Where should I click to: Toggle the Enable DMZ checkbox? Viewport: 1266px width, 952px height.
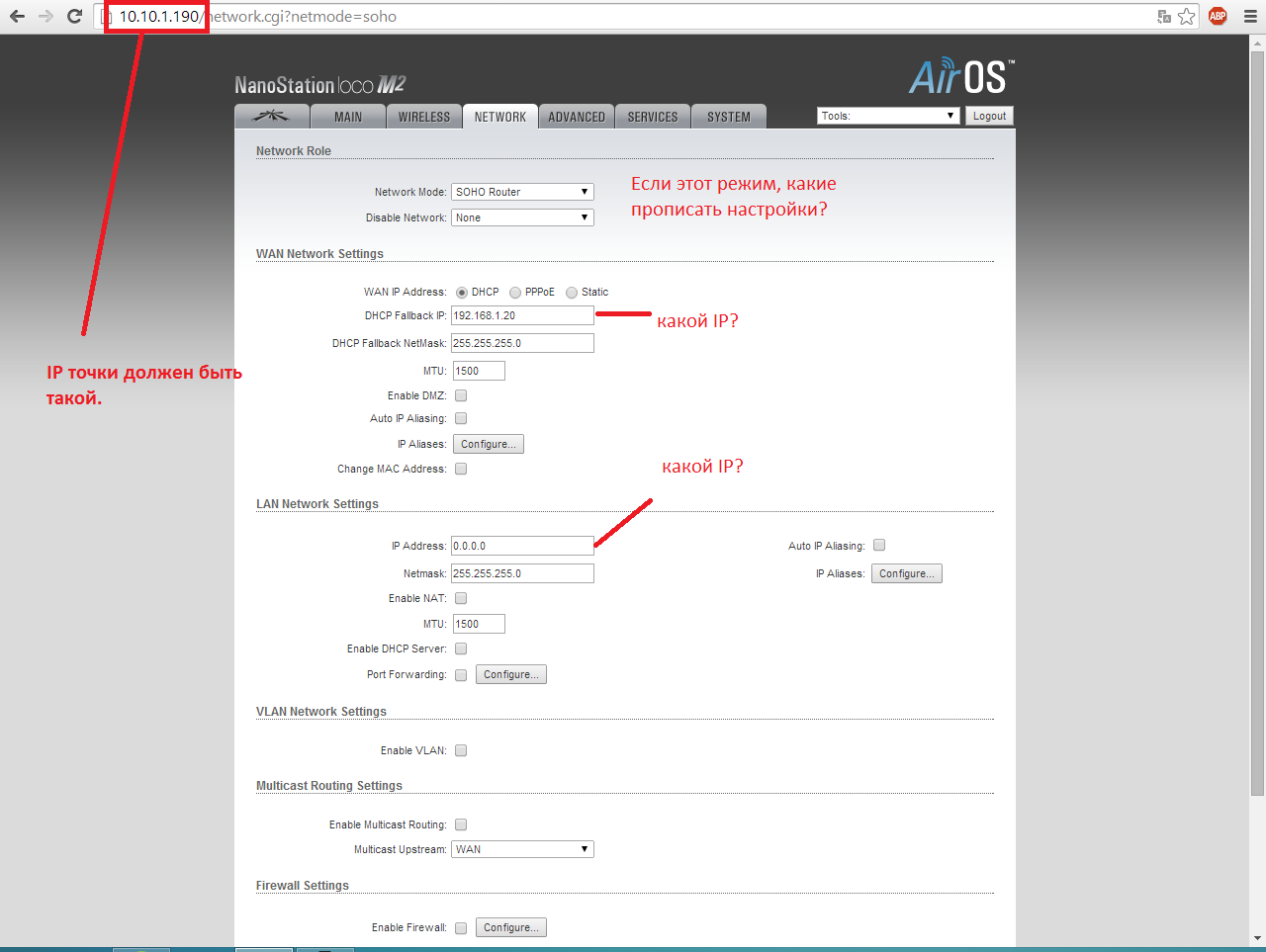coord(461,395)
